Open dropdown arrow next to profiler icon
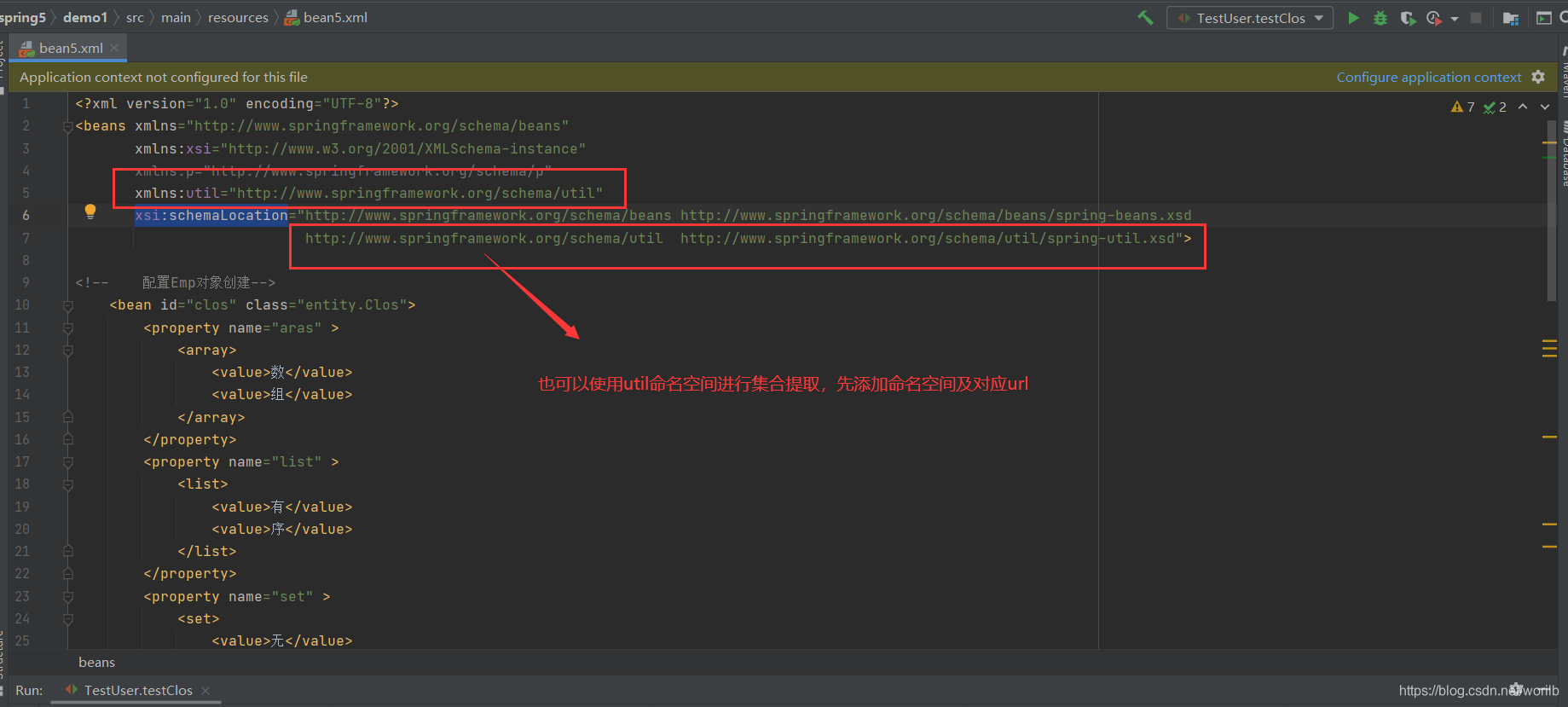This screenshot has height=707, width=1568. (x=1454, y=19)
